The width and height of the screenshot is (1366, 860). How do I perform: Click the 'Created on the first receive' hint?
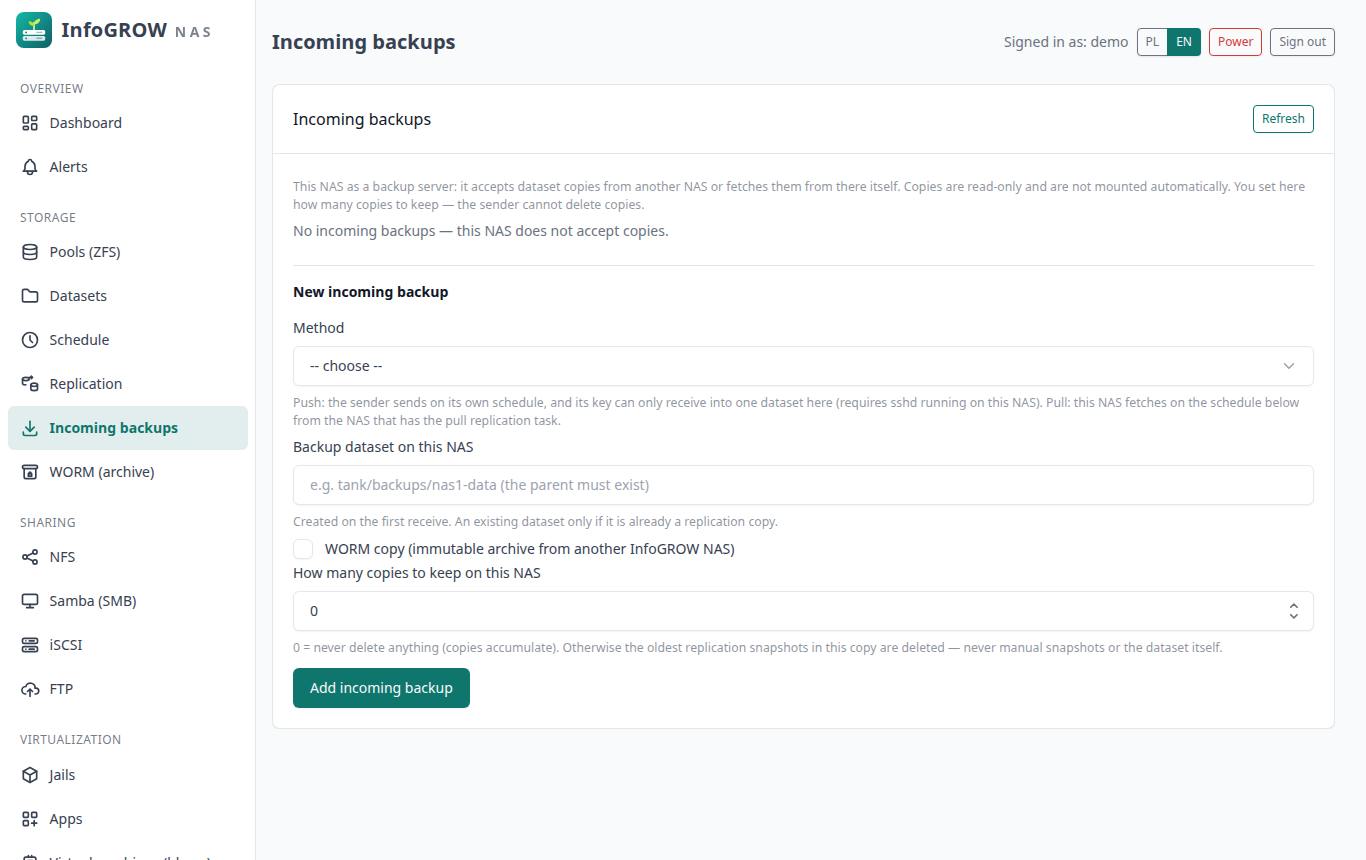(x=535, y=522)
